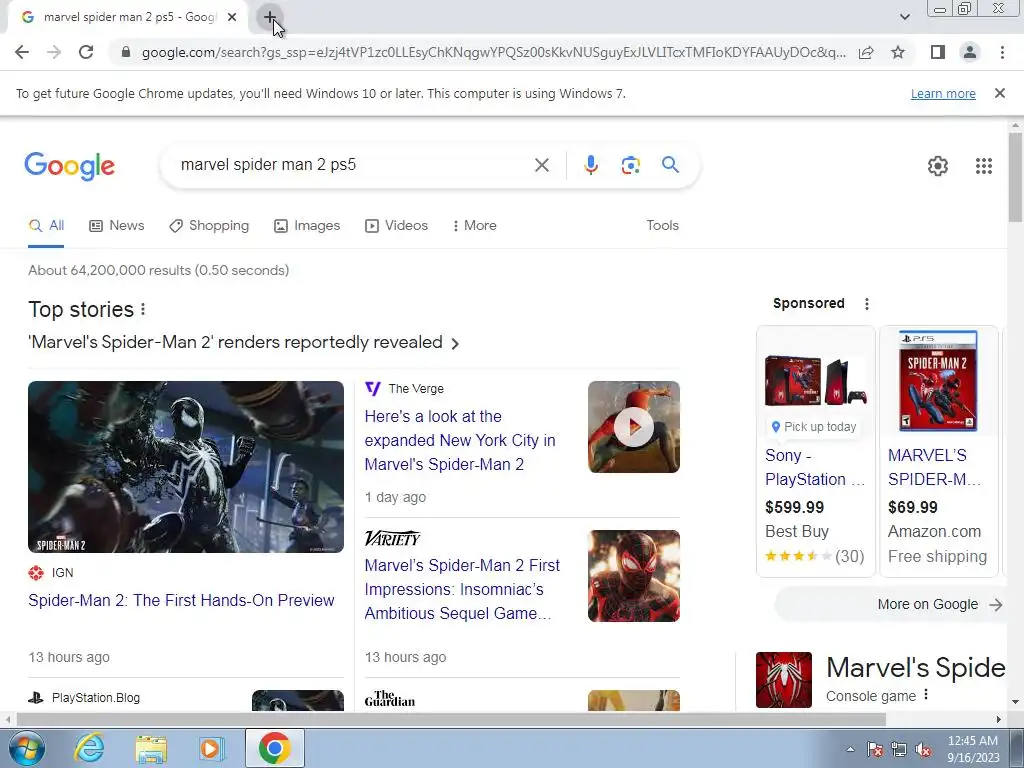View site security lock information

[x=126, y=52]
